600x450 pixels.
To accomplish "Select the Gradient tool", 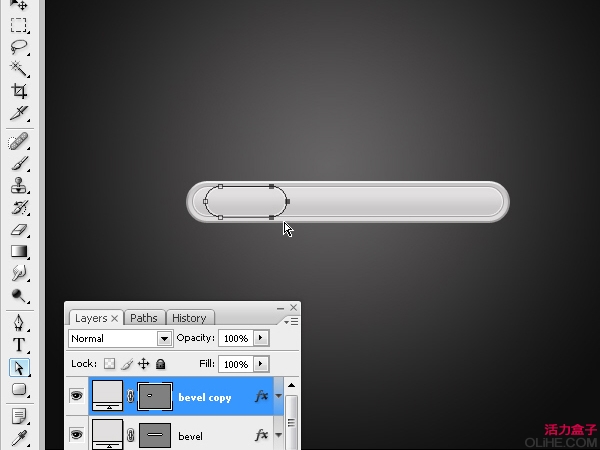I will pyautogui.click(x=18, y=251).
